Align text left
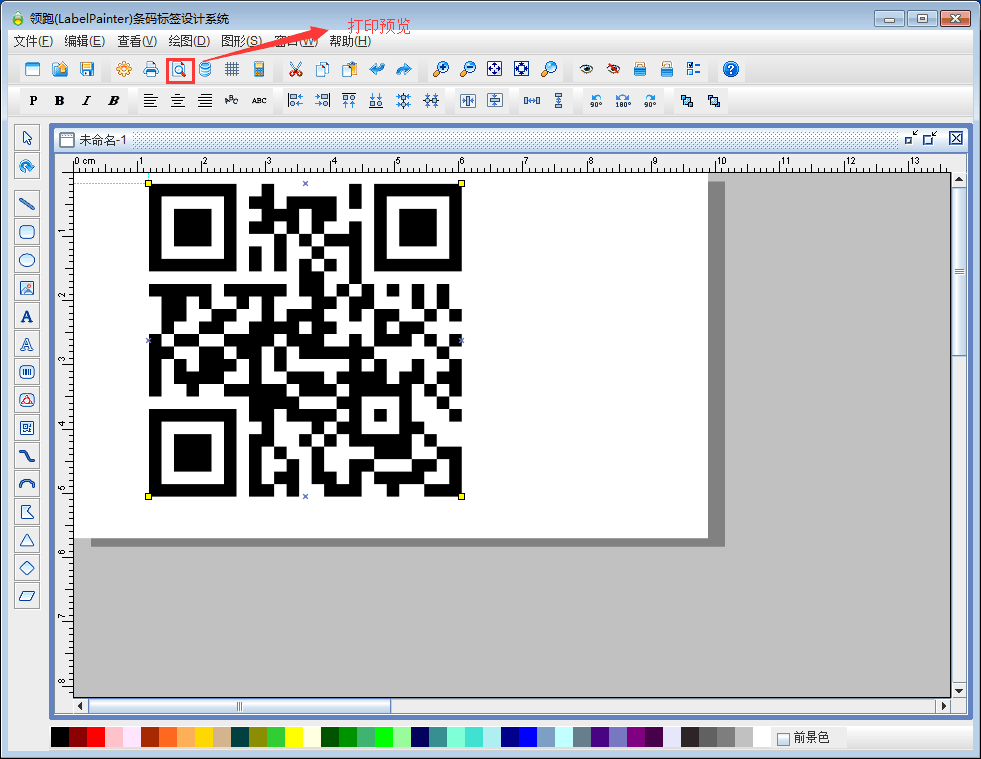Viewport: 981px width, 759px height. click(x=150, y=101)
